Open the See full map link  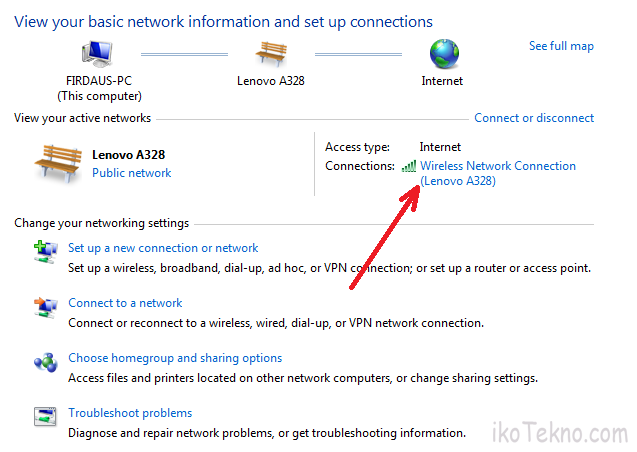tap(561, 46)
